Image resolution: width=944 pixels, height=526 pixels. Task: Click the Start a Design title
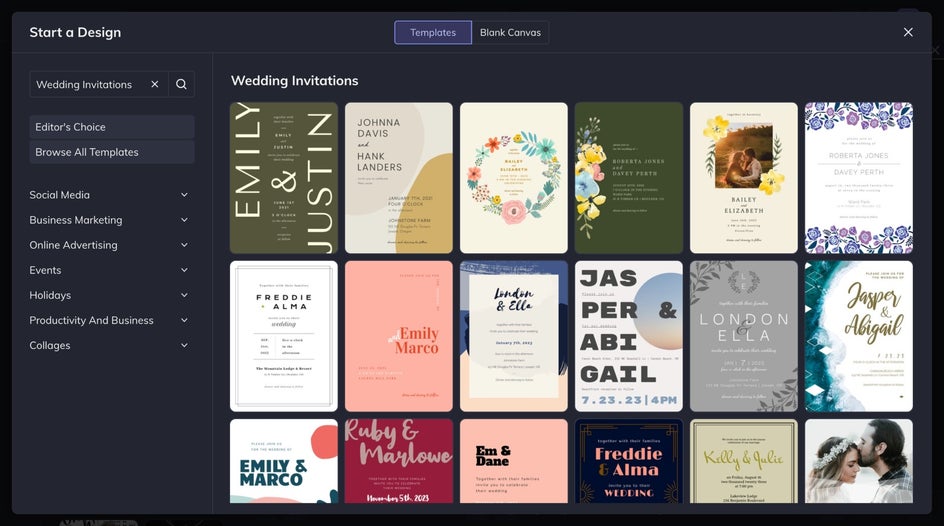tap(75, 32)
